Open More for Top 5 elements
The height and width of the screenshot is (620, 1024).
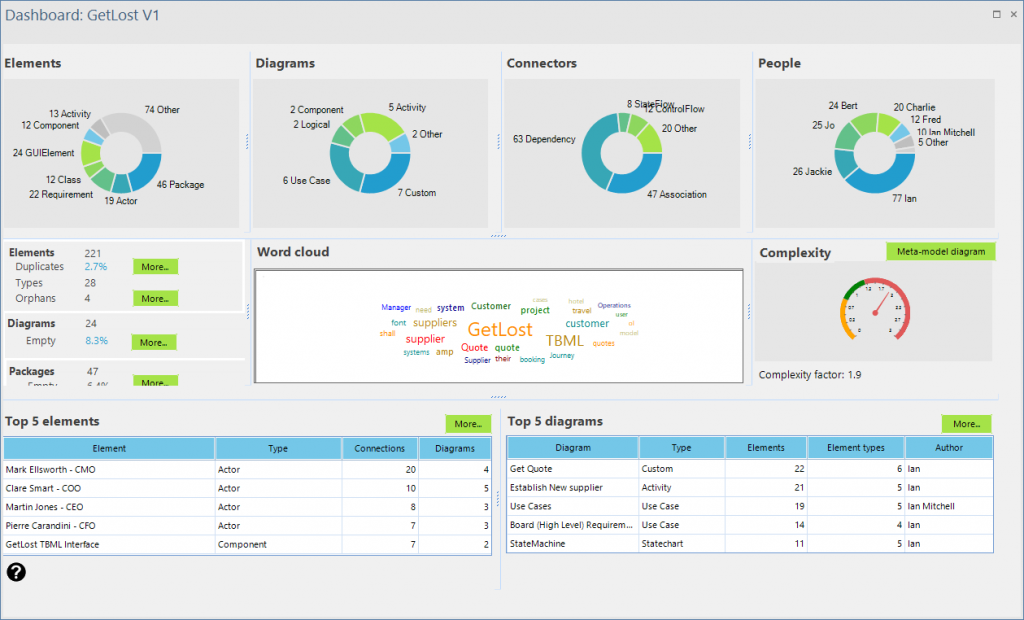point(468,424)
